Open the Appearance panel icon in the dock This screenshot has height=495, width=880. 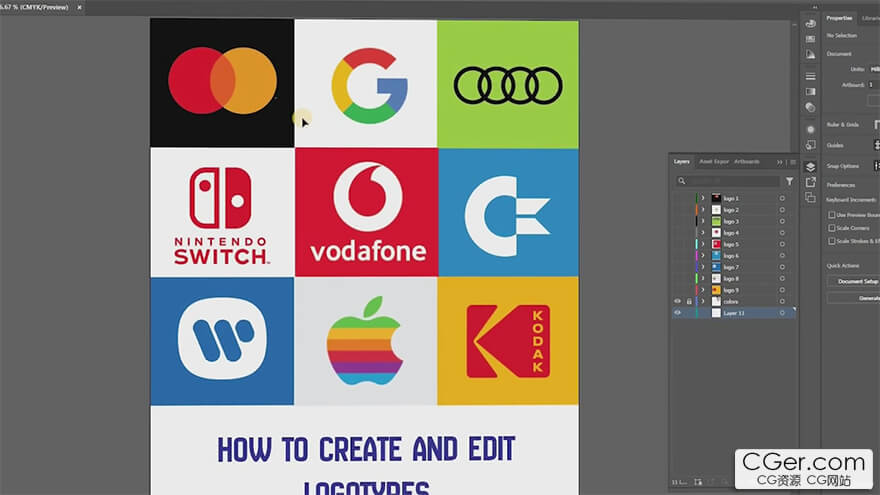pyautogui.click(x=810, y=130)
